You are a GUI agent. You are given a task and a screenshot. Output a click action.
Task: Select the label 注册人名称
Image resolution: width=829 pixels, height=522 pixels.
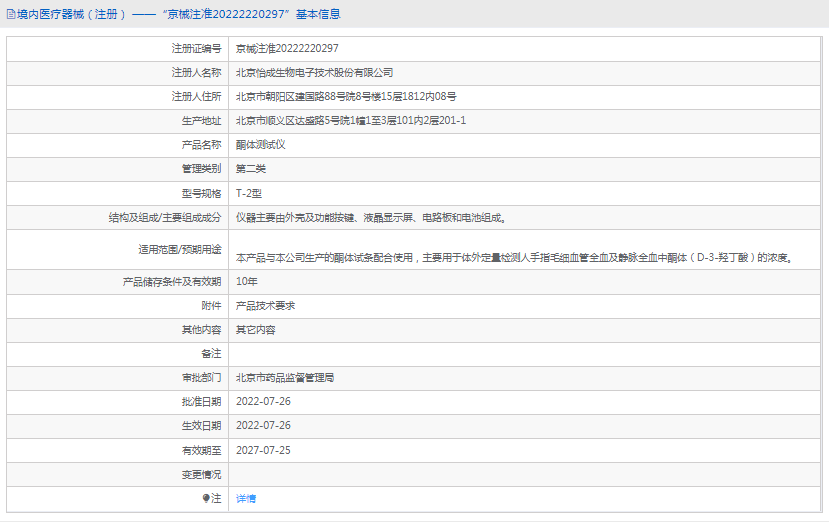[196, 73]
